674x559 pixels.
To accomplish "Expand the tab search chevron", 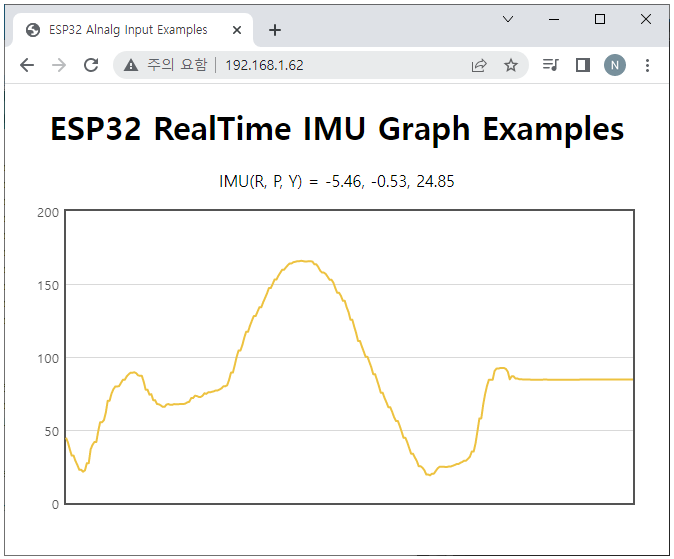I will 508,19.
